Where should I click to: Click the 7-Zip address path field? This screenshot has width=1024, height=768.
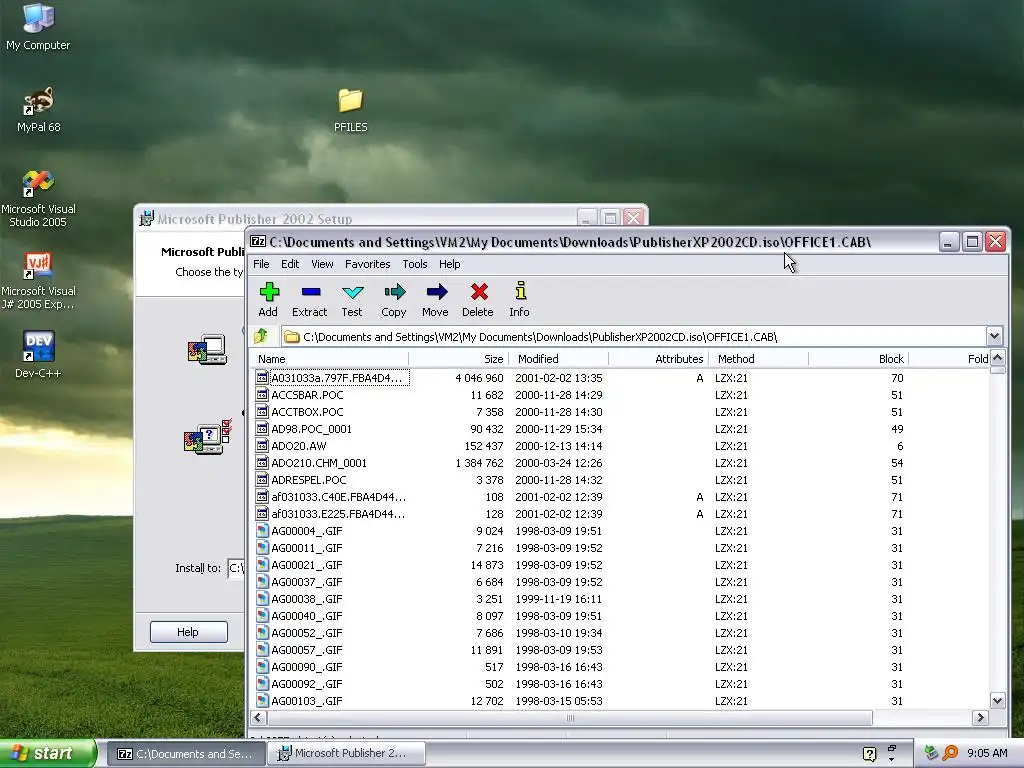click(x=634, y=336)
